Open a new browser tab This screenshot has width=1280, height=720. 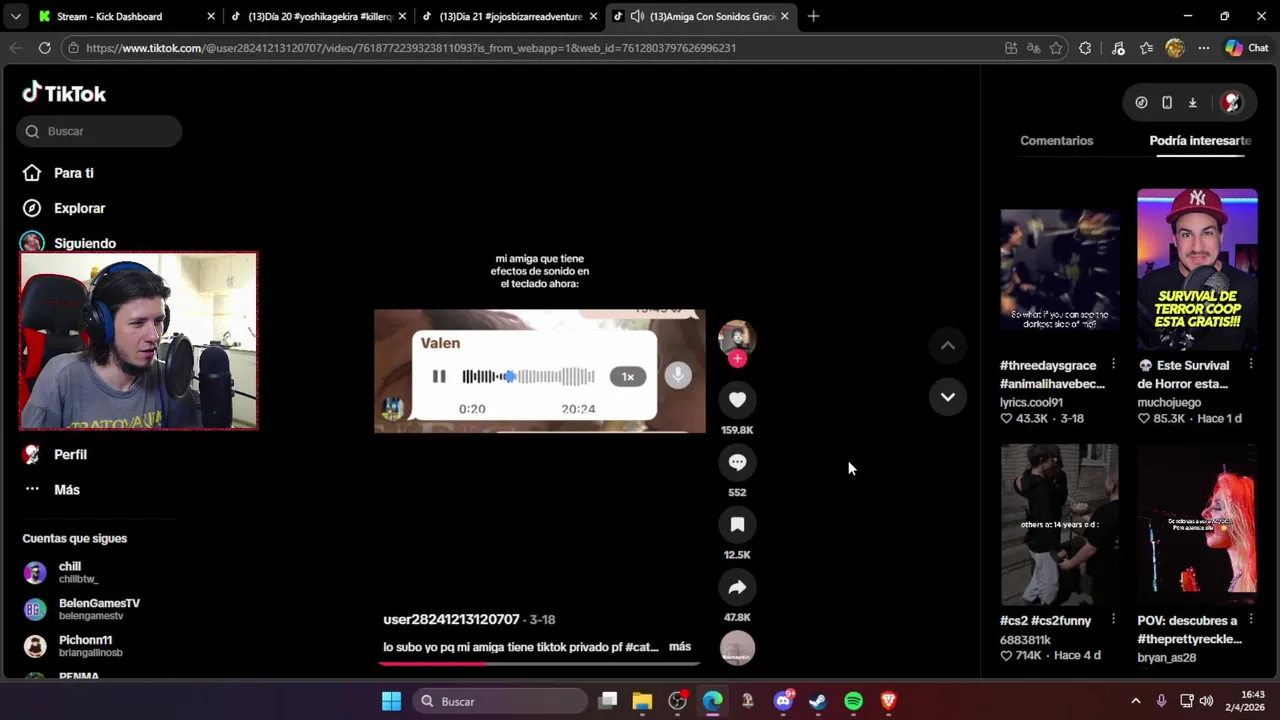813,16
